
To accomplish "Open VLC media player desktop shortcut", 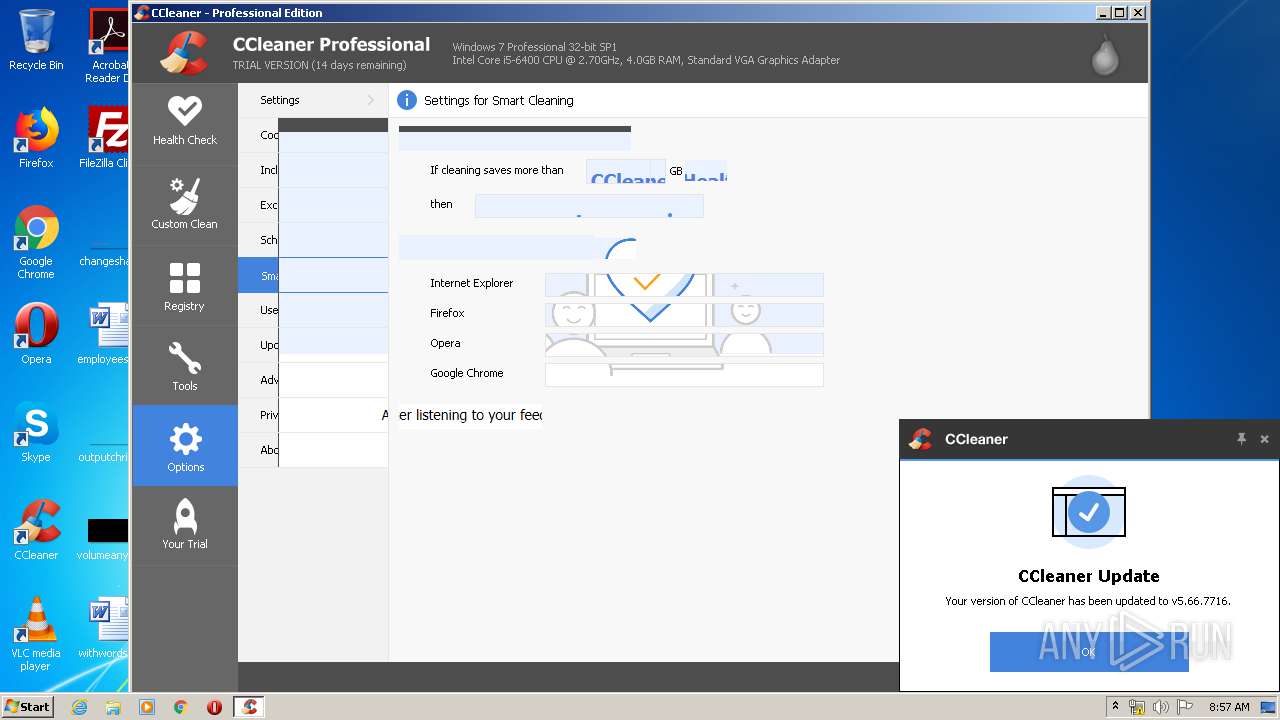I will [36, 634].
